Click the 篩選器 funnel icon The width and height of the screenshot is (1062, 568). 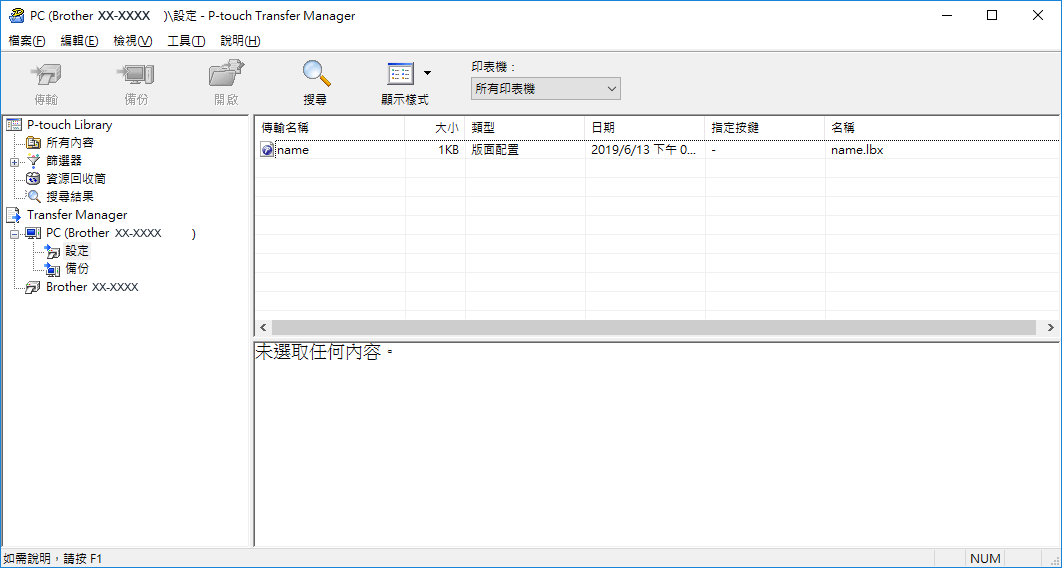point(33,161)
